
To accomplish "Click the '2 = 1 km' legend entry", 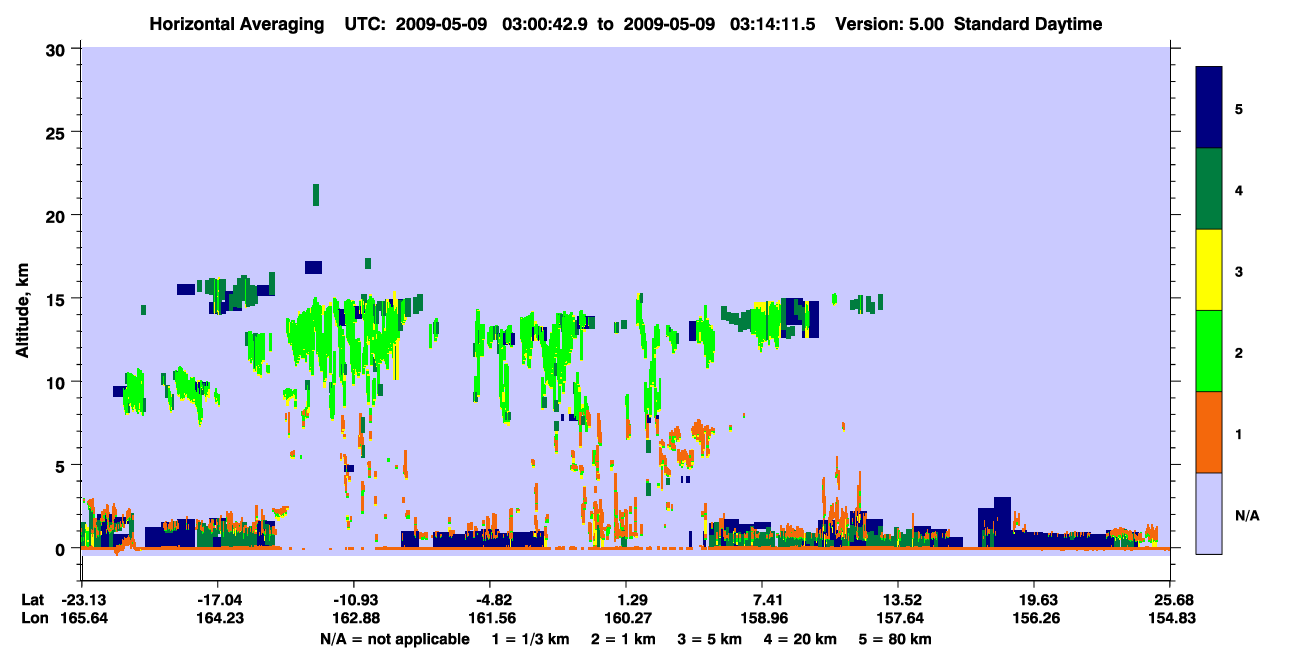I will [623, 639].
